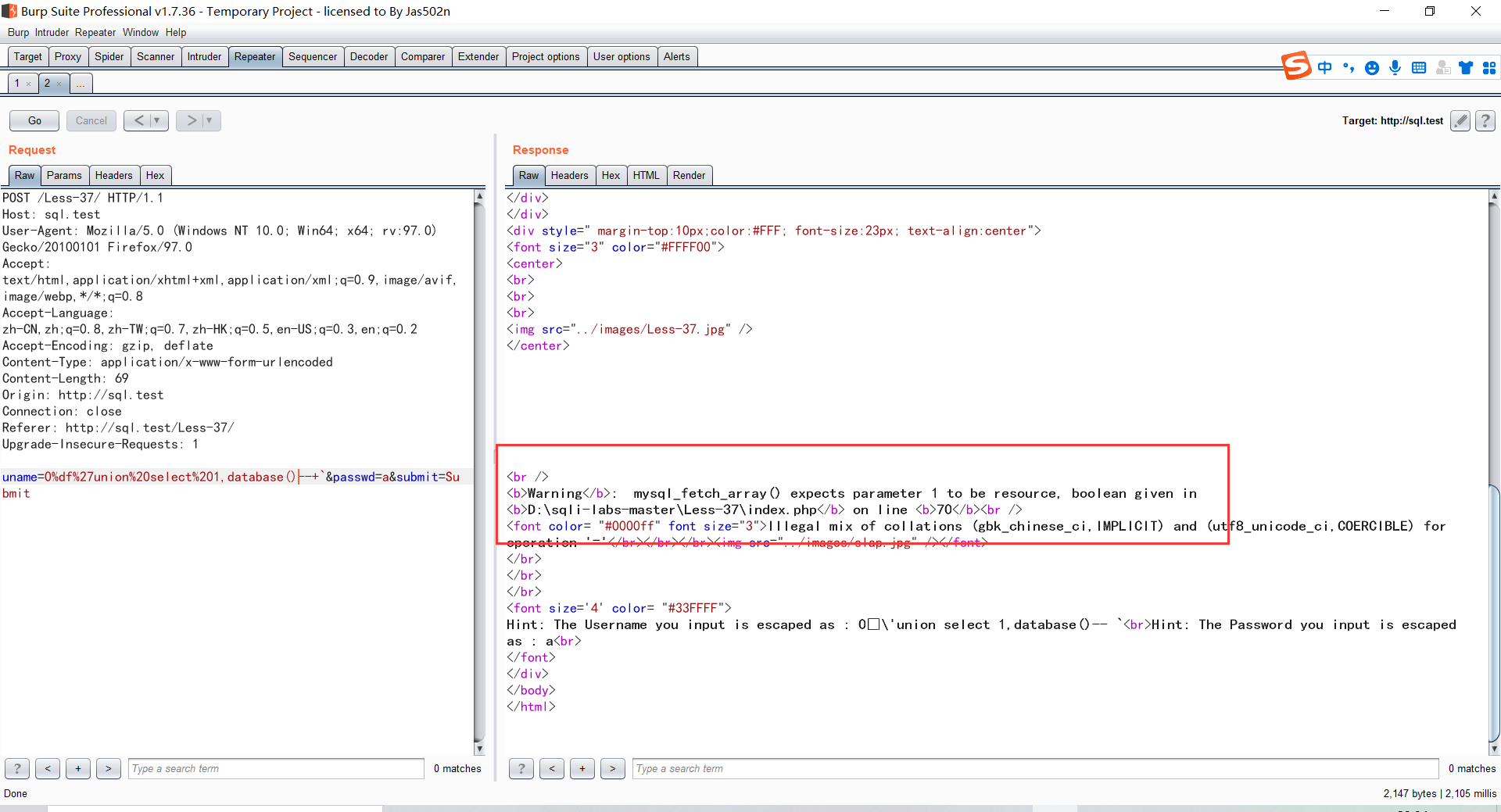The image size is (1501, 812).
Task: Open request search options via its question mark
Action: pos(17,769)
